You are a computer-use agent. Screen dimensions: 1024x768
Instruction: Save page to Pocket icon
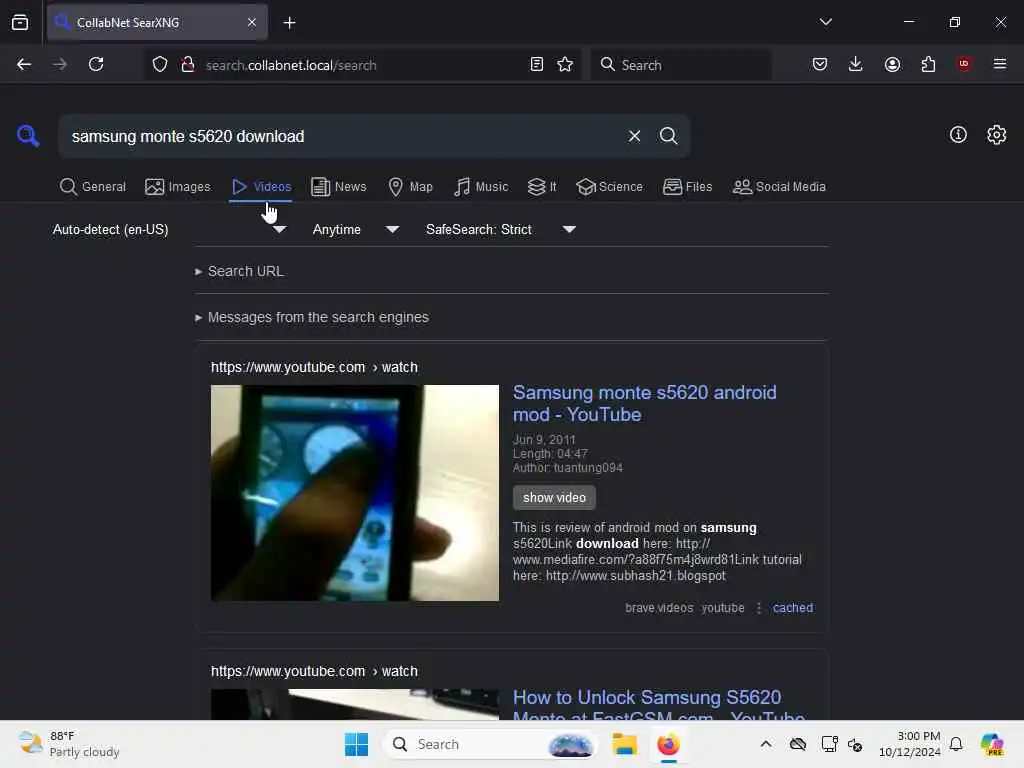[x=820, y=64]
